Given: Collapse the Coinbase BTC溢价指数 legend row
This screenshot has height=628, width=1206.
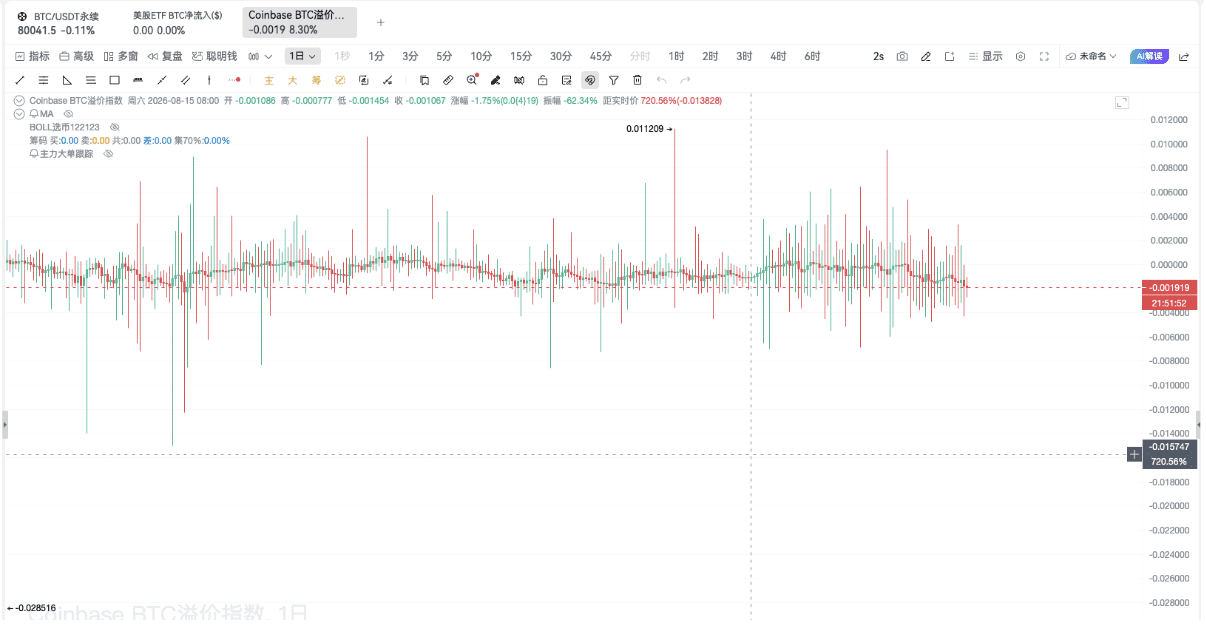Looking at the screenshot, I should [19, 101].
